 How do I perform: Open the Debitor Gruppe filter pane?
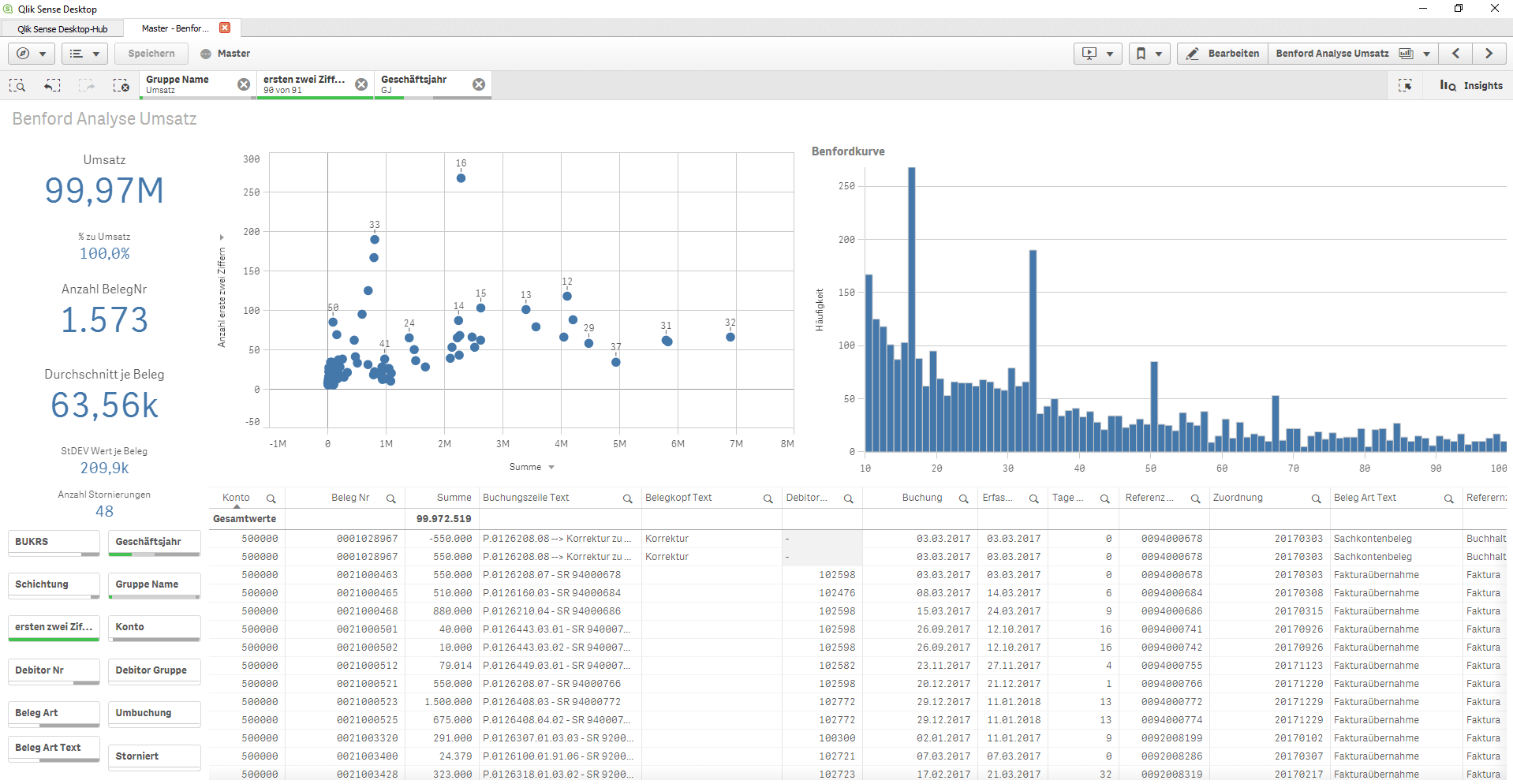point(155,671)
